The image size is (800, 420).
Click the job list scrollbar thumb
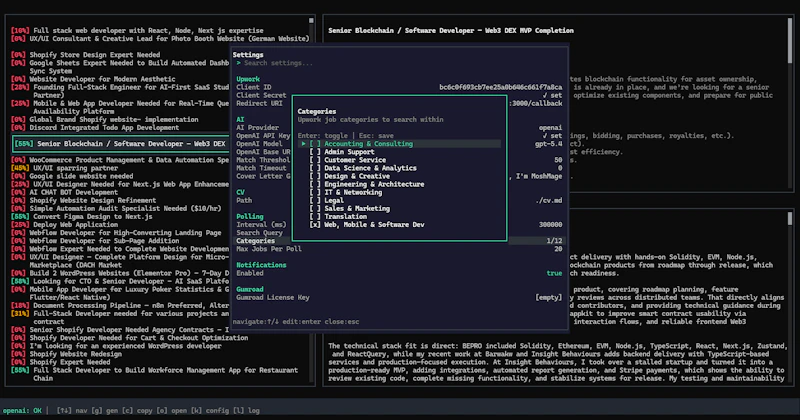(x=311, y=21)
